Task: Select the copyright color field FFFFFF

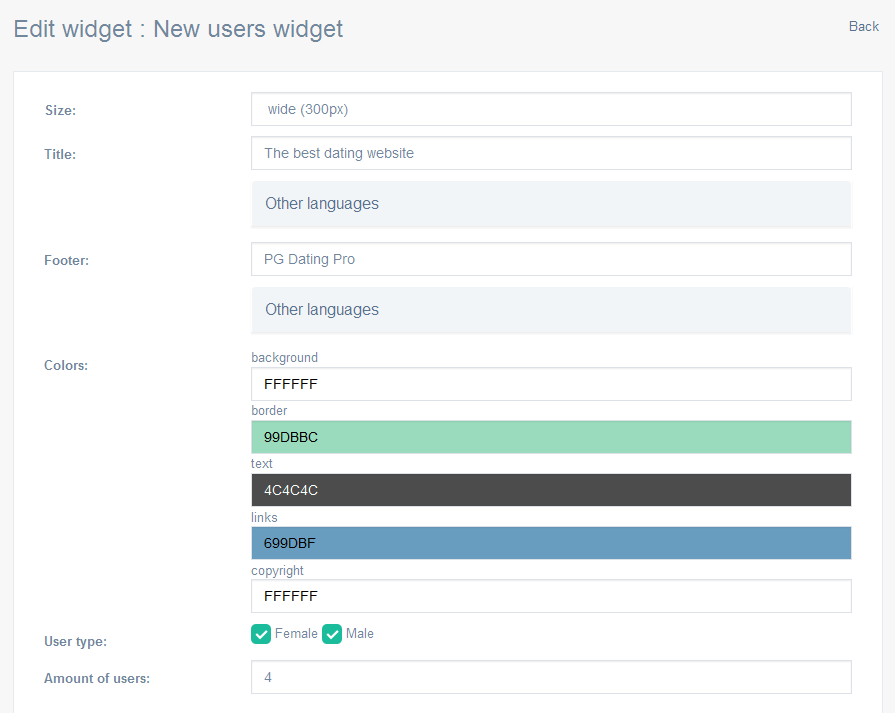Action: [x=551, y=596]
